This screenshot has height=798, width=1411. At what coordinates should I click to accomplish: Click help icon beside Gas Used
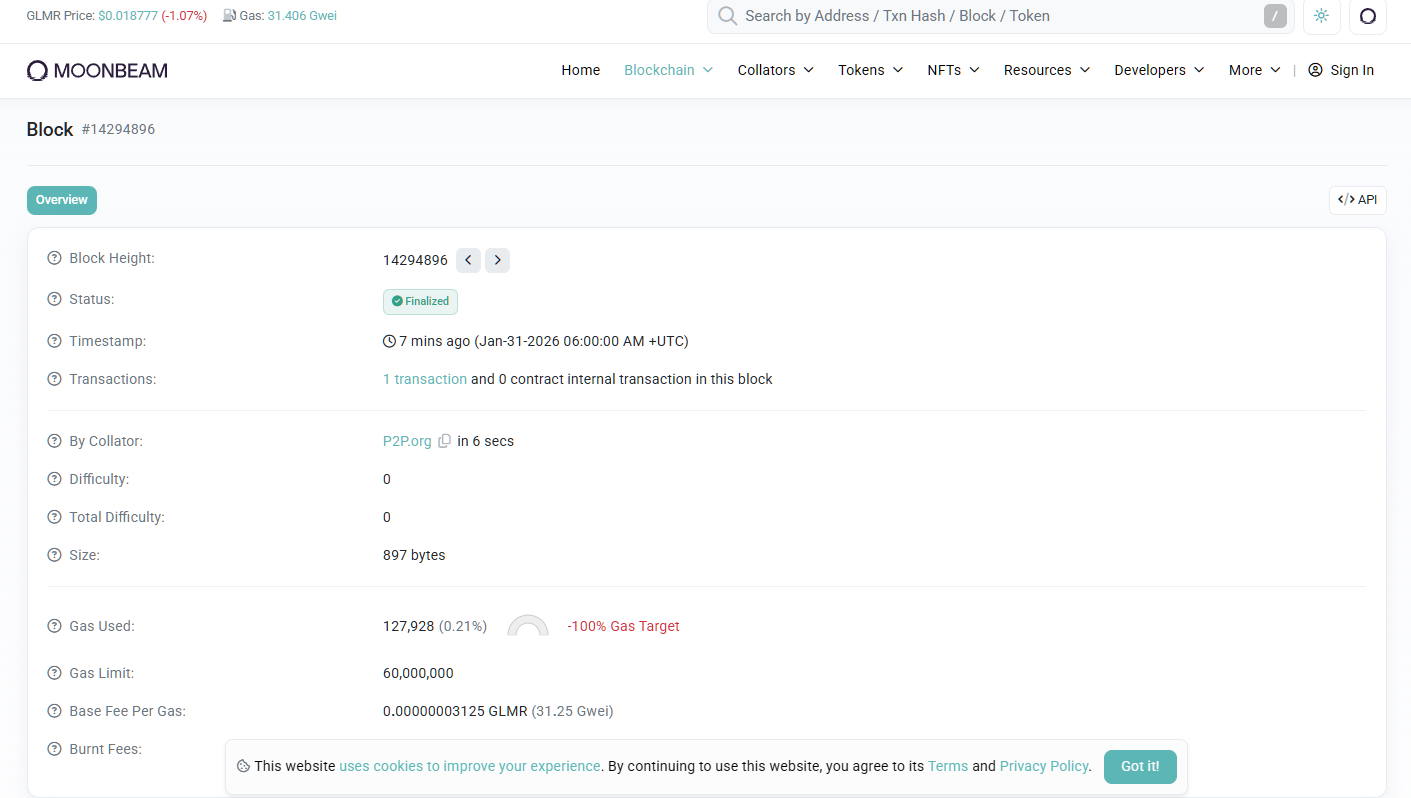[55, 626]
